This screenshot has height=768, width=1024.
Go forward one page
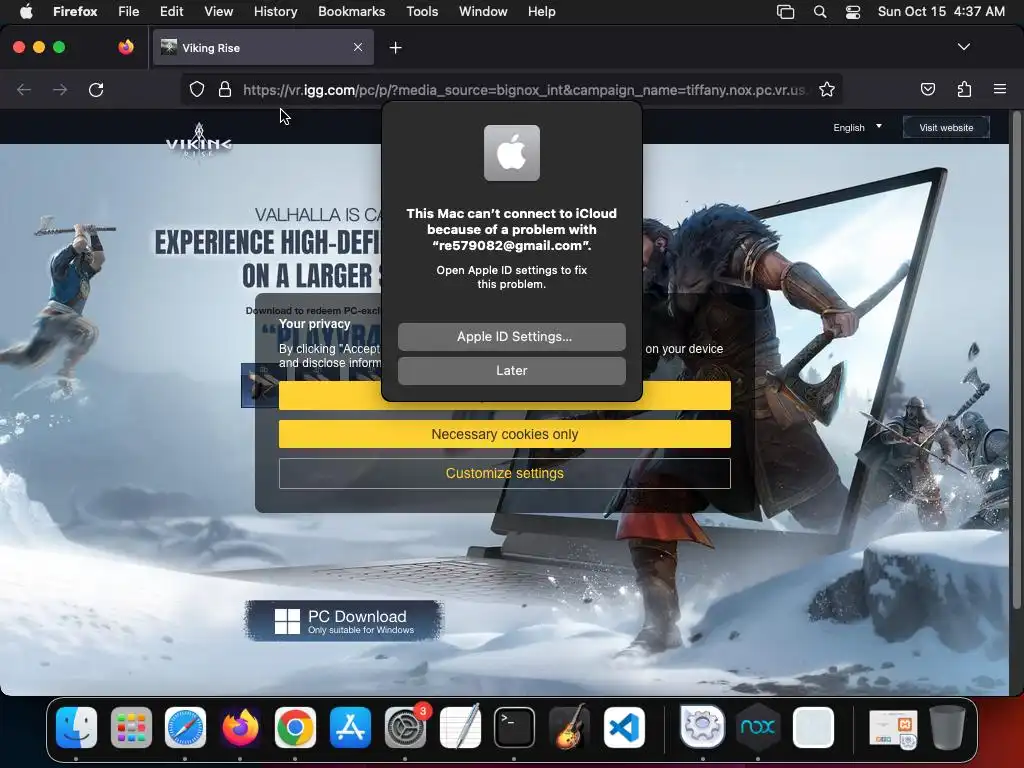(x=60, y=89)
